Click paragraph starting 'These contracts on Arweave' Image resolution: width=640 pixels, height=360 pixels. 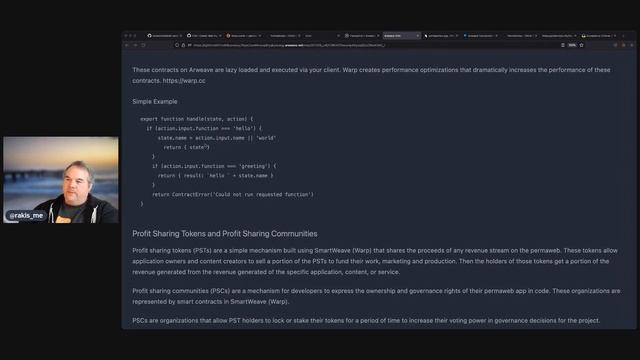(371, 76)
